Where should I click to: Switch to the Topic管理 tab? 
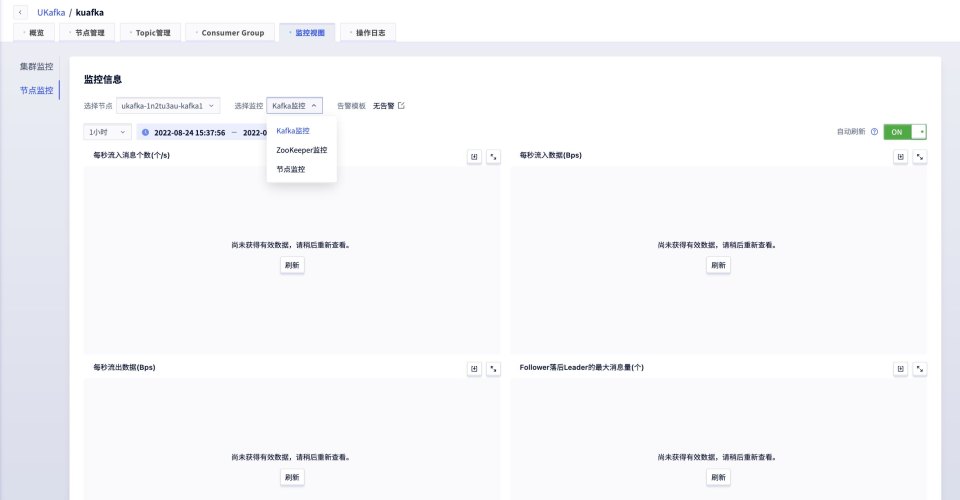point(149,33)
